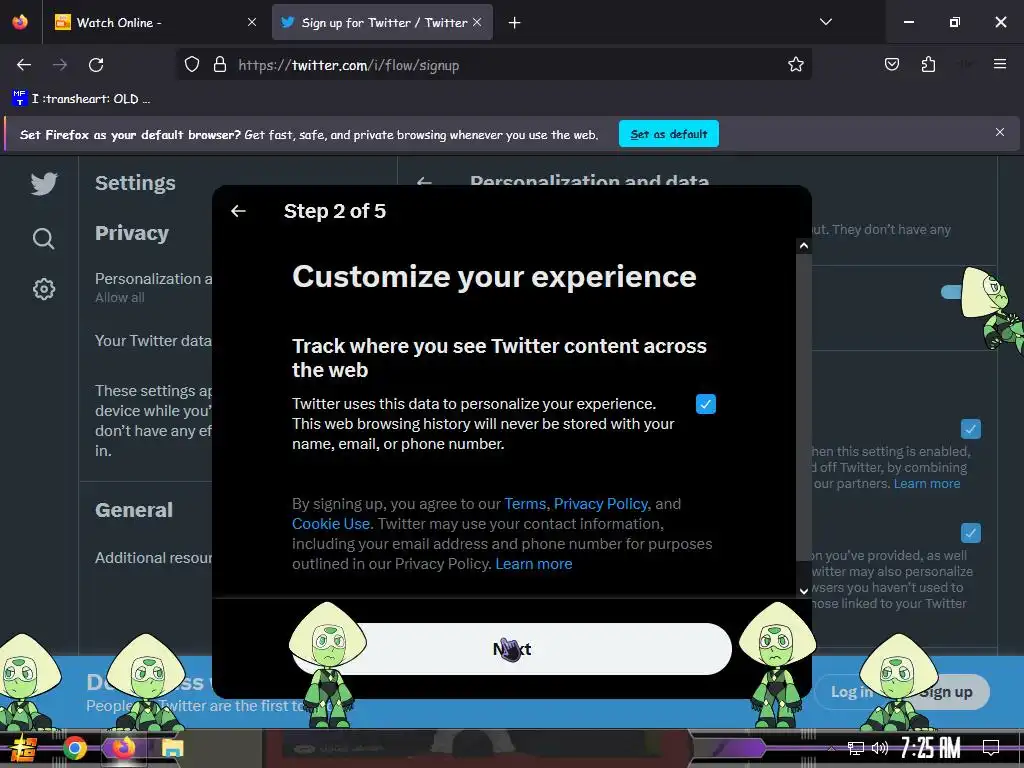Click the Firefox taskbar icon
Image resolution: width=1024 pixels, height=768 pixels.
tap(123, 748)
